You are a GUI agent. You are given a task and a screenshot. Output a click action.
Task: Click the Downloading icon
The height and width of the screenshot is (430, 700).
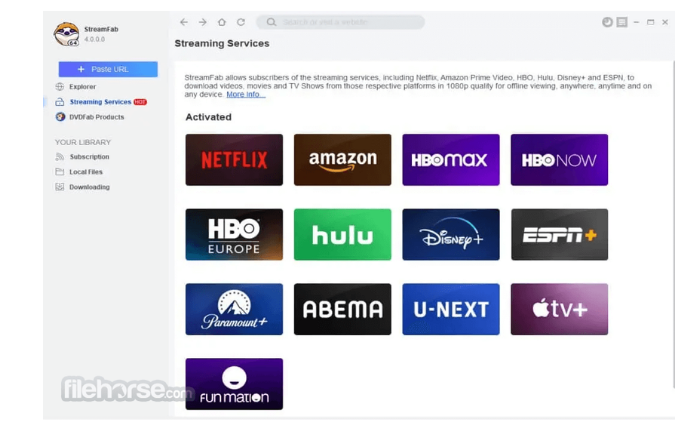coord(60,187)
